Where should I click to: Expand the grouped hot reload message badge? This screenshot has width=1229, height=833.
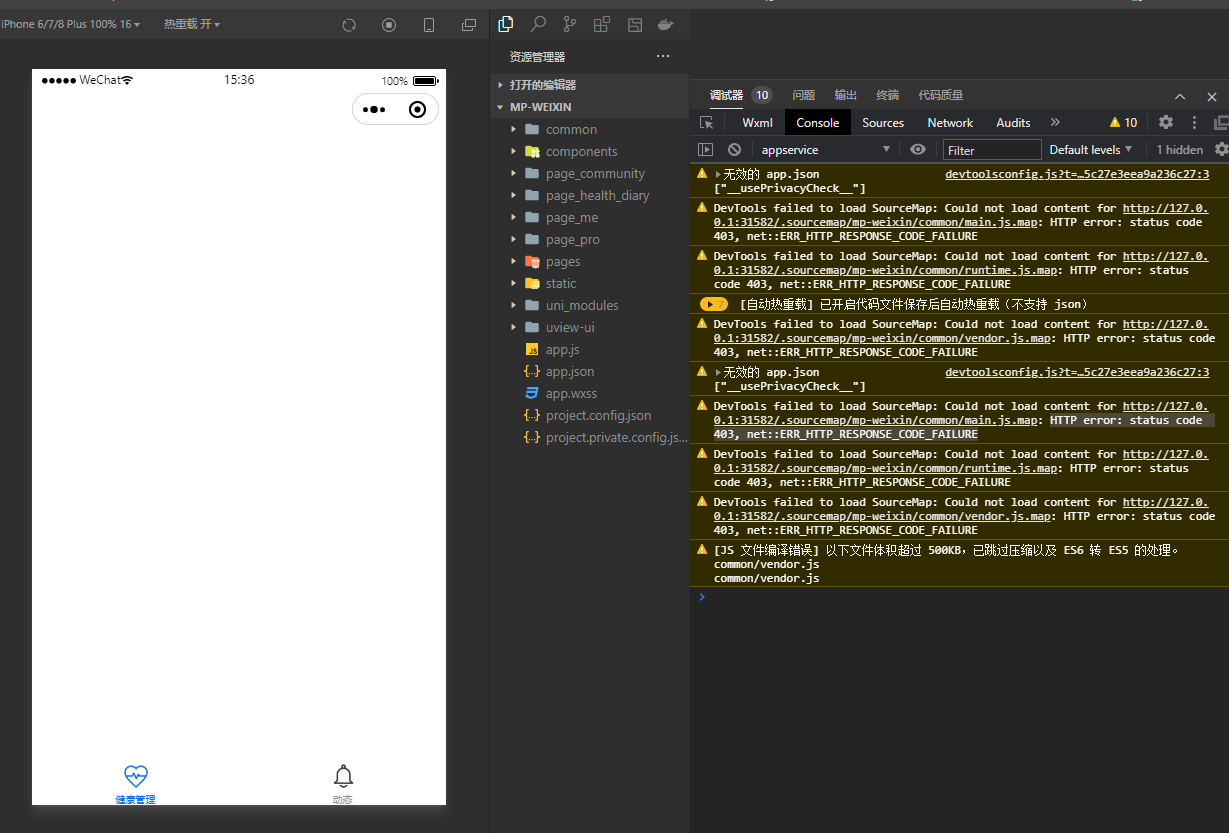[714, 304]
